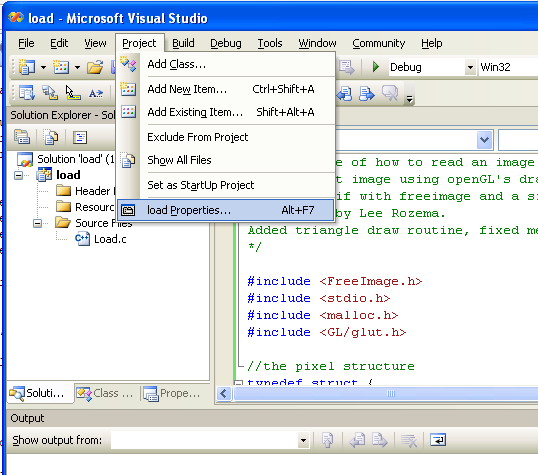538x475 pixels.
Task: Open the View menu
Action: click(x=95, y=43)
